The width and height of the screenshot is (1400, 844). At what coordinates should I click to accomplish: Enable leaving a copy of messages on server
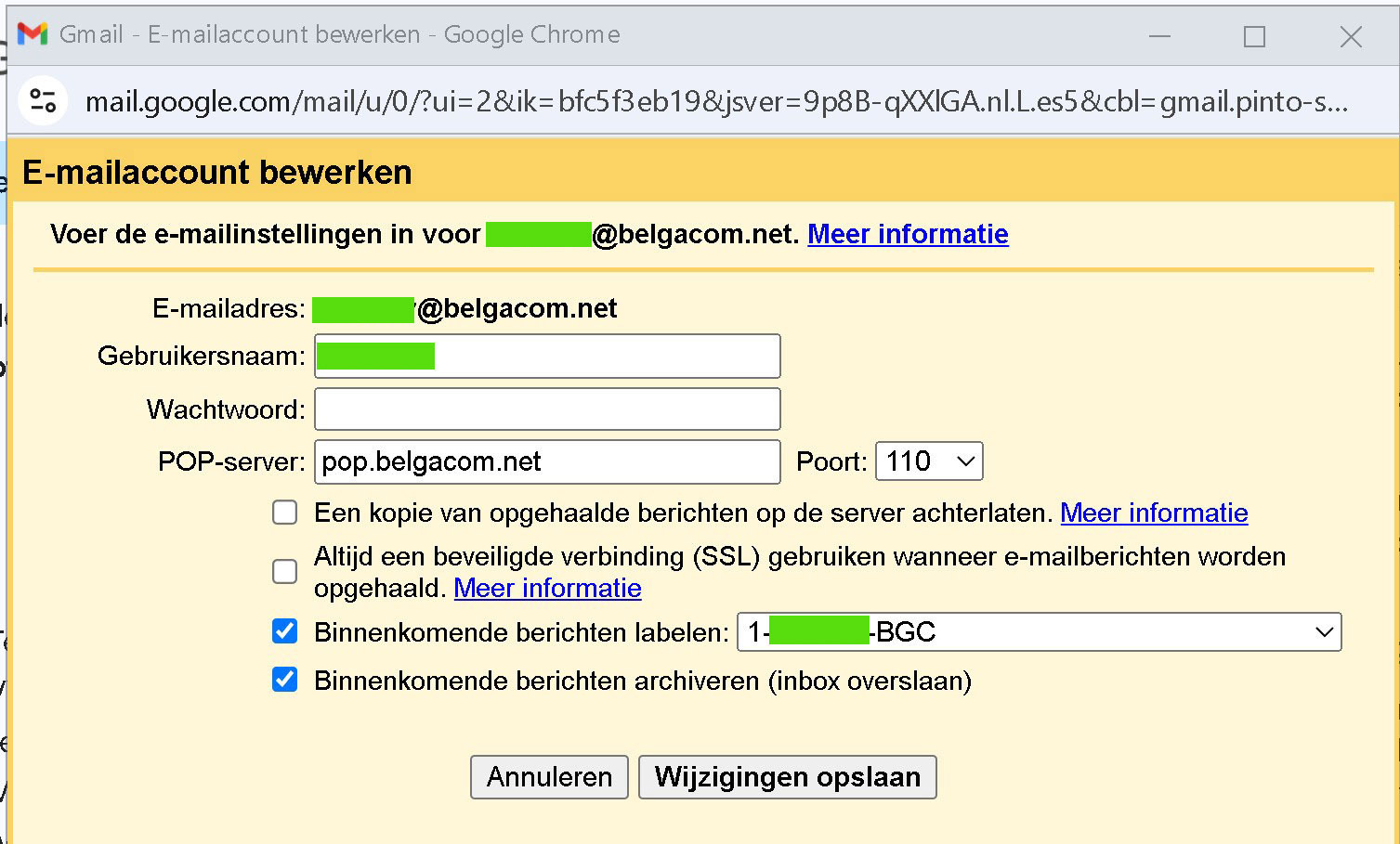point(285,513)
